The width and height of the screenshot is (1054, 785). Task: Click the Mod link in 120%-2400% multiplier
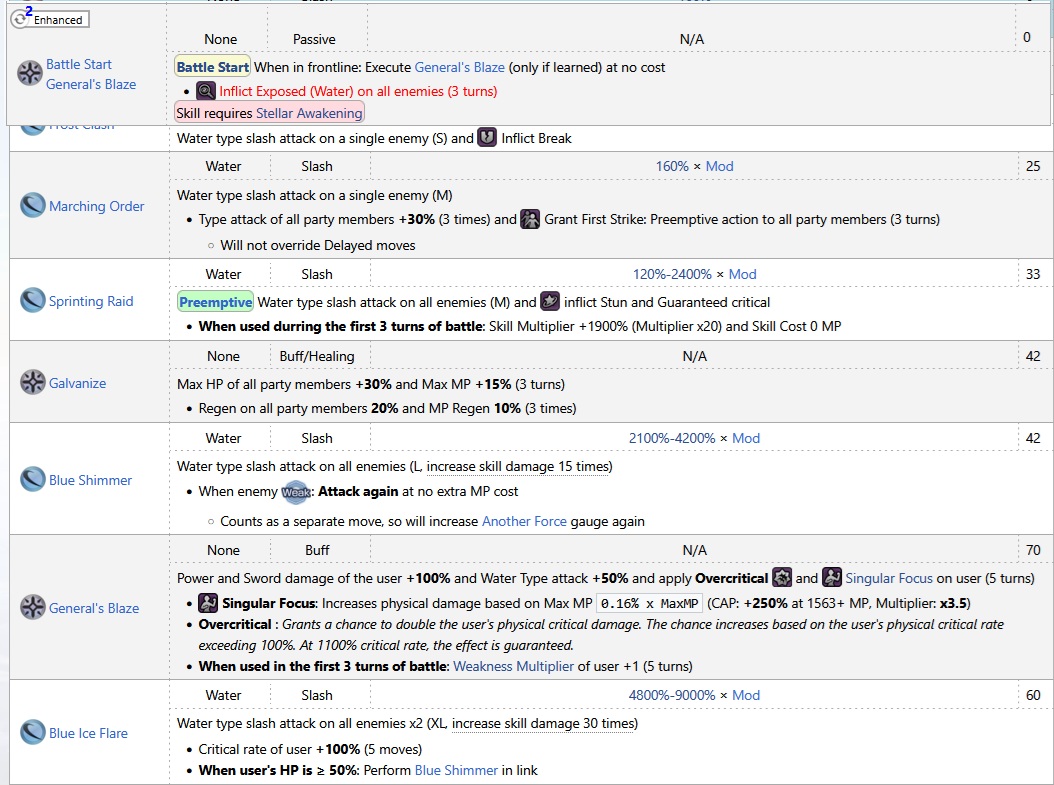742,274
